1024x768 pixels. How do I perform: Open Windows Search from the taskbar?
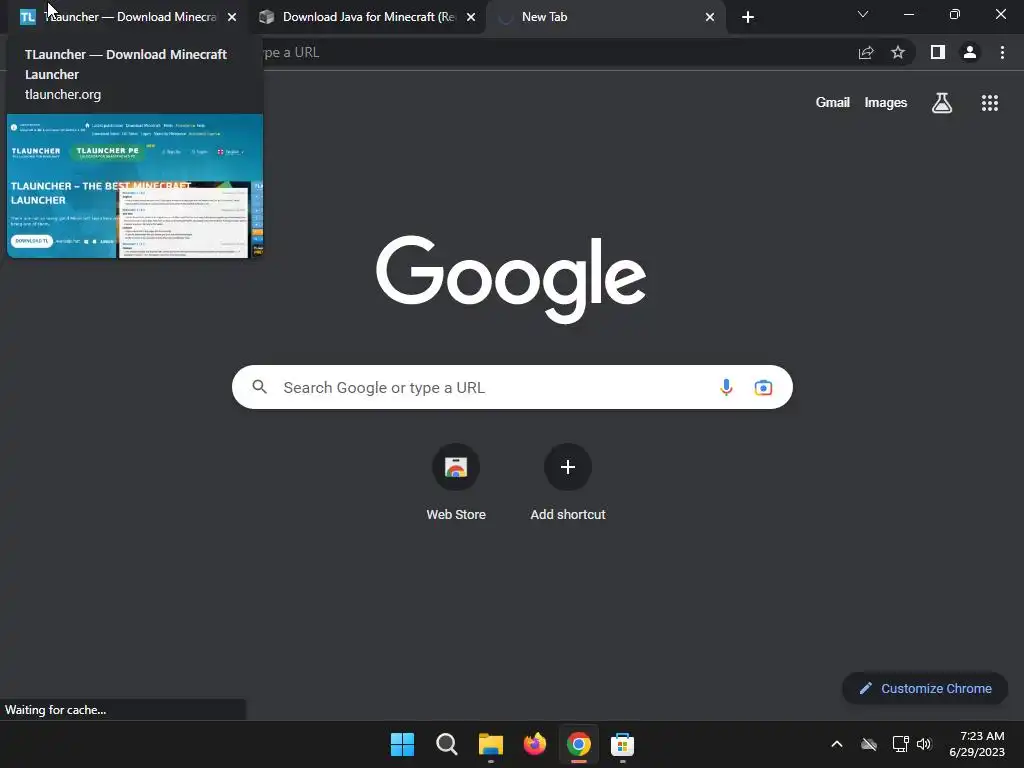447,744
